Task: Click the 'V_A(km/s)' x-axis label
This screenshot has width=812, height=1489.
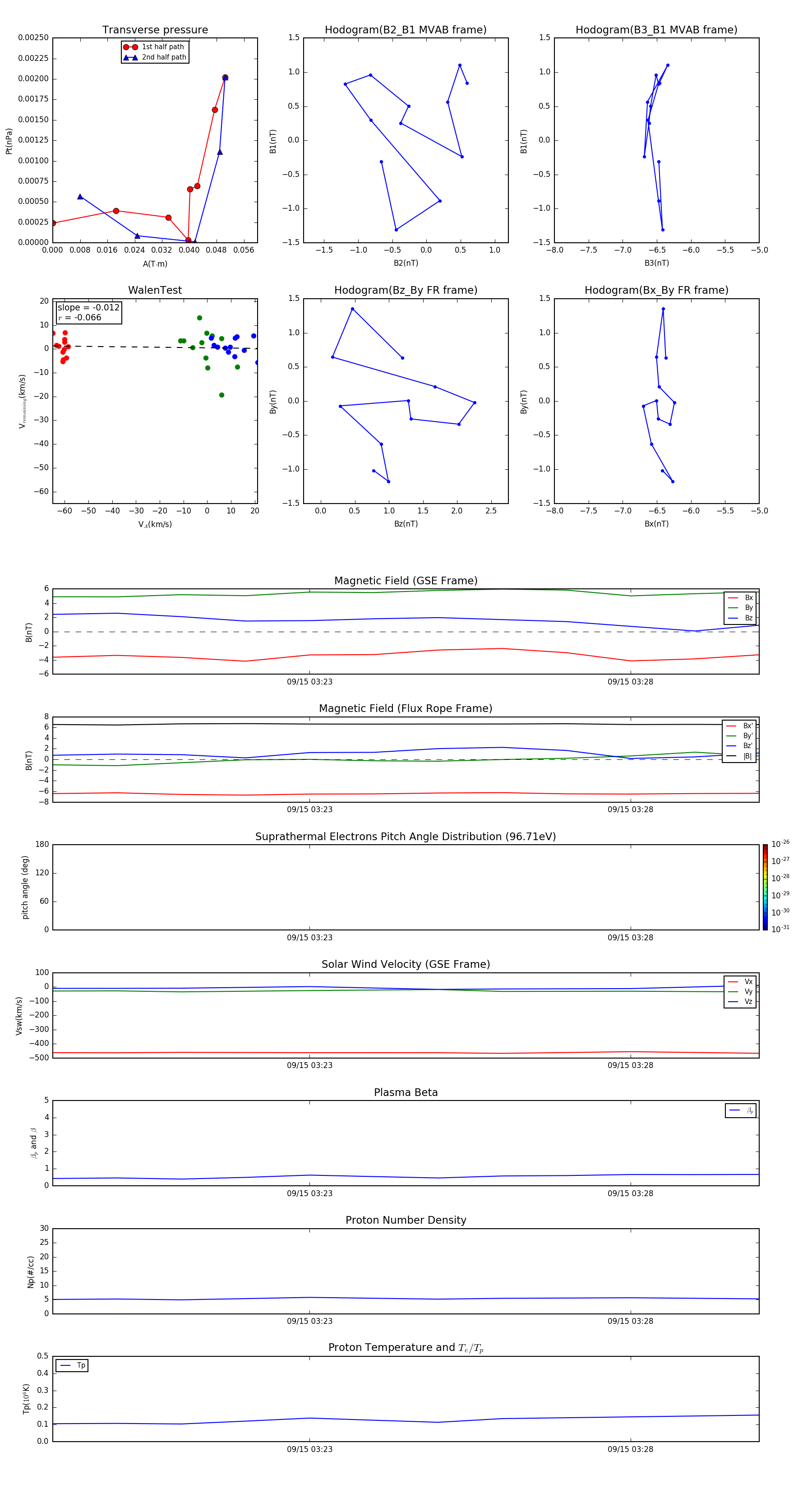Action: click(x=155, y=524)
